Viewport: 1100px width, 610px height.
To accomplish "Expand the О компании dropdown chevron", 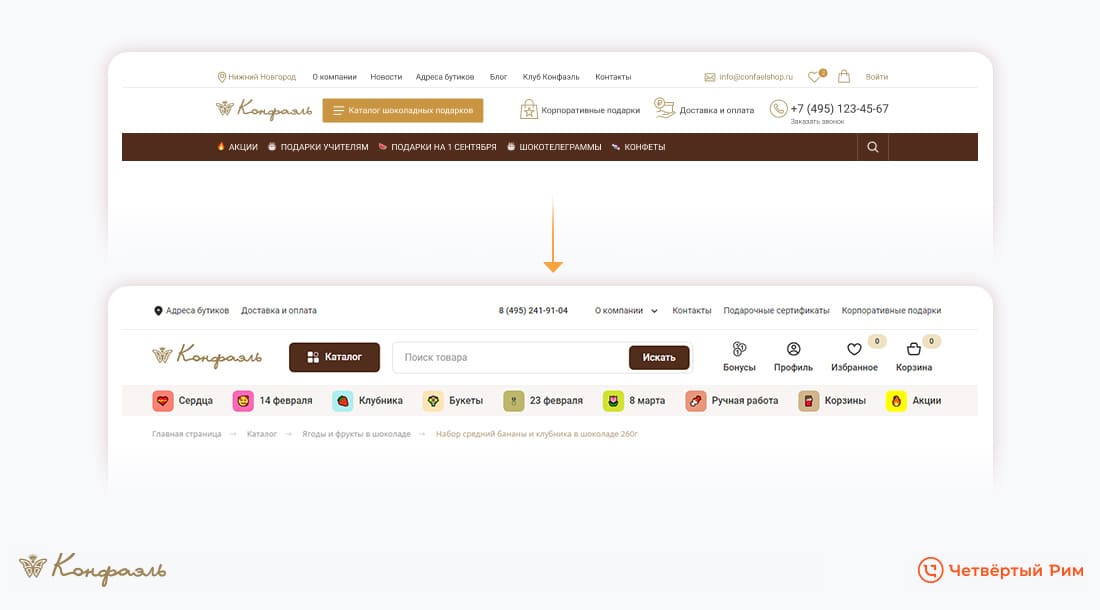I will pyautogui.click(x=654, y=311).
